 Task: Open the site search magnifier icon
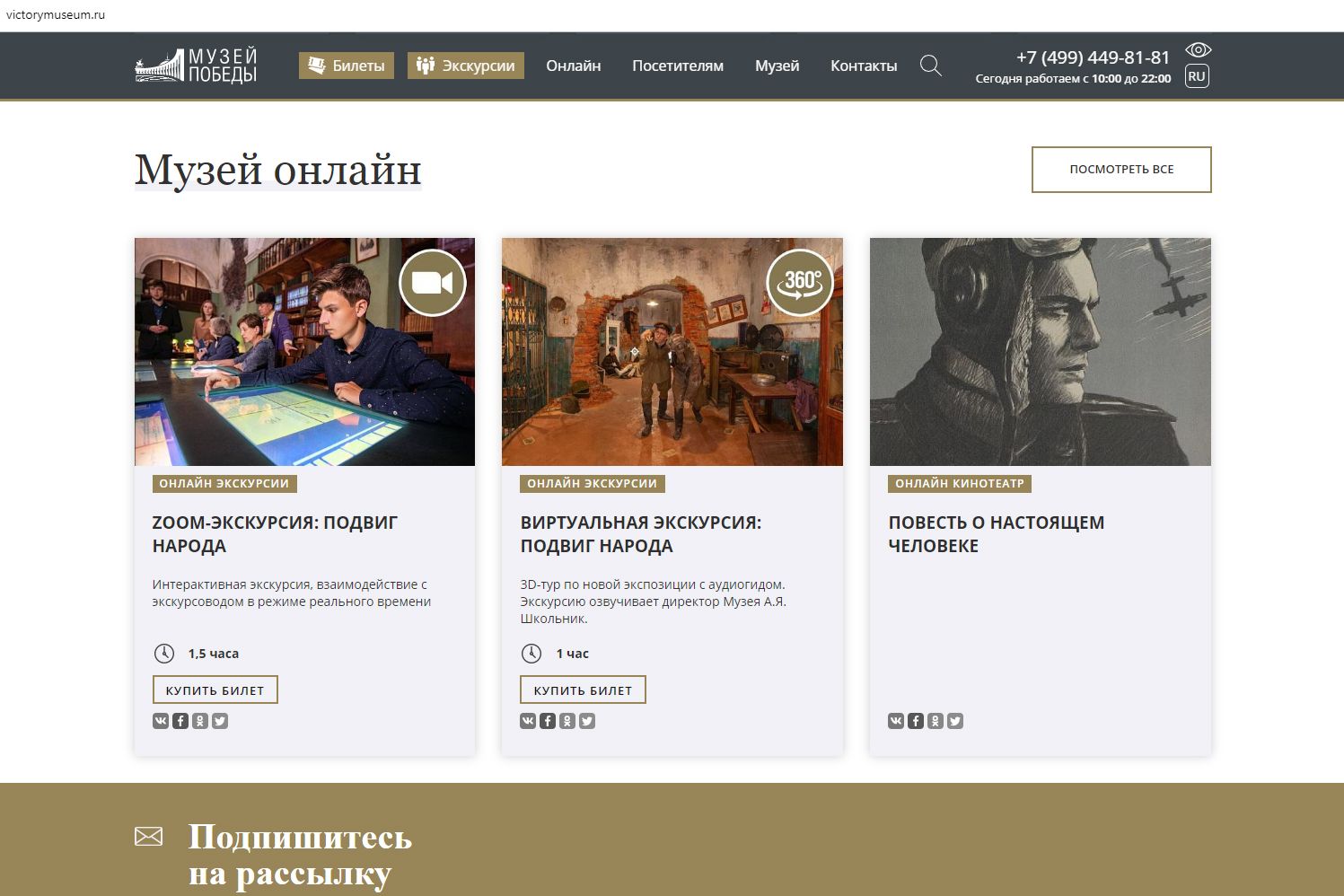click(x=931, y=66)
